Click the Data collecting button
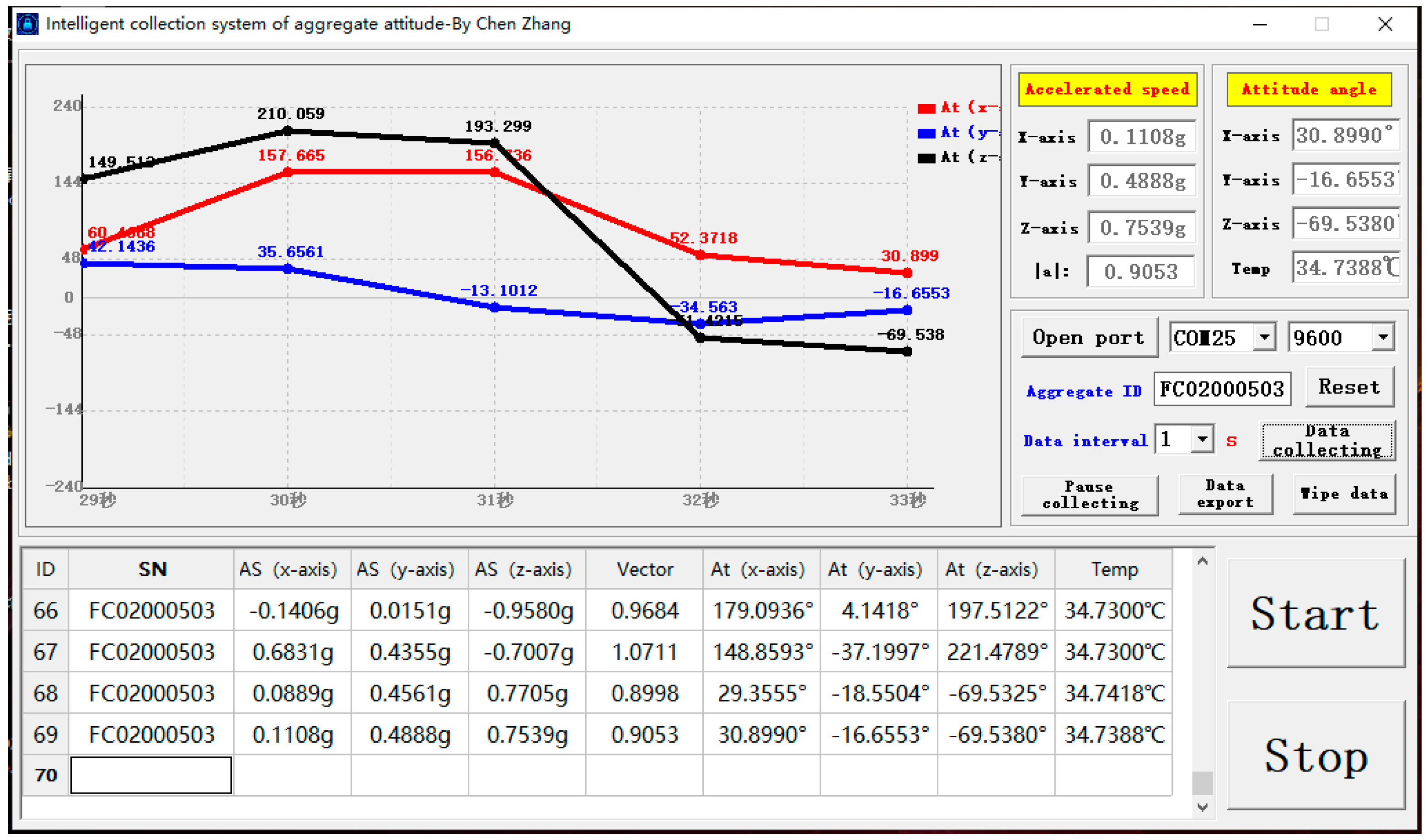 click(x=1326, y=441)
